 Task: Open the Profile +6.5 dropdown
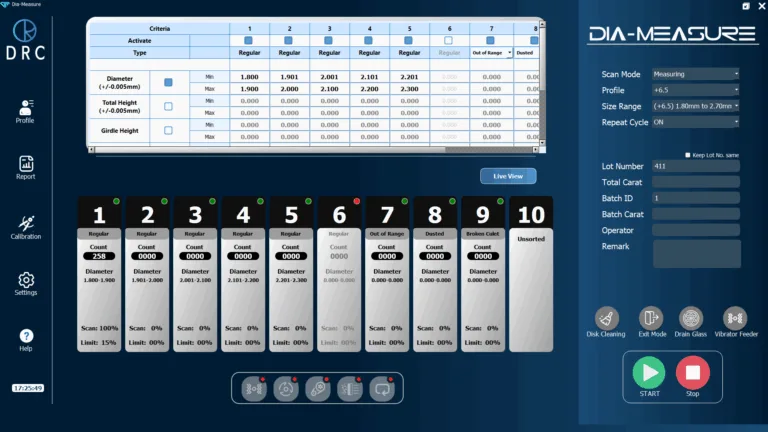click(696, 90)
